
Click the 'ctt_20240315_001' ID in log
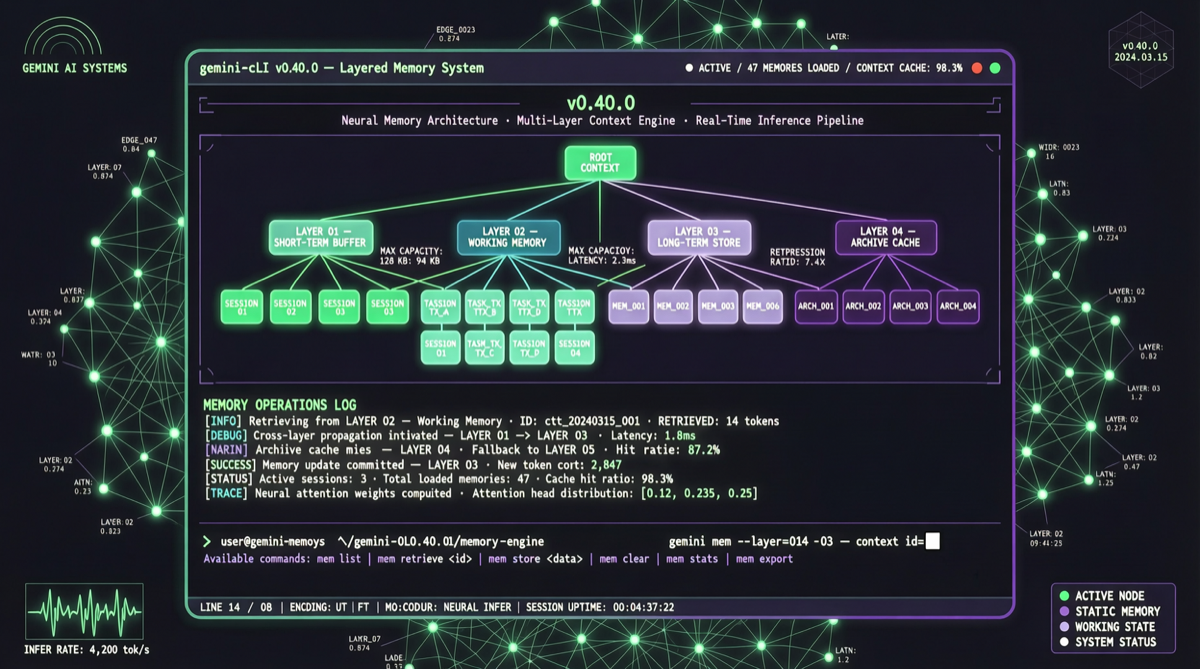(x=593, y=421)
